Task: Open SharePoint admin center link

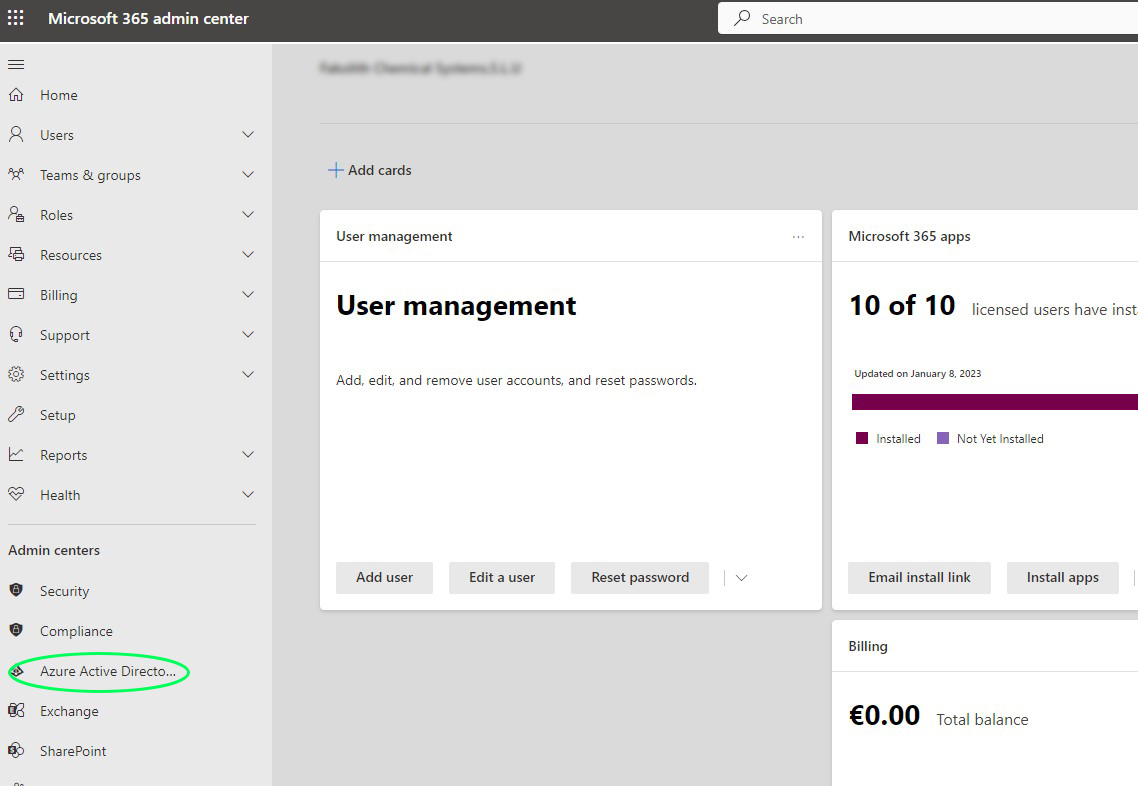Action: pyautogui.click(x=73, y=751)
